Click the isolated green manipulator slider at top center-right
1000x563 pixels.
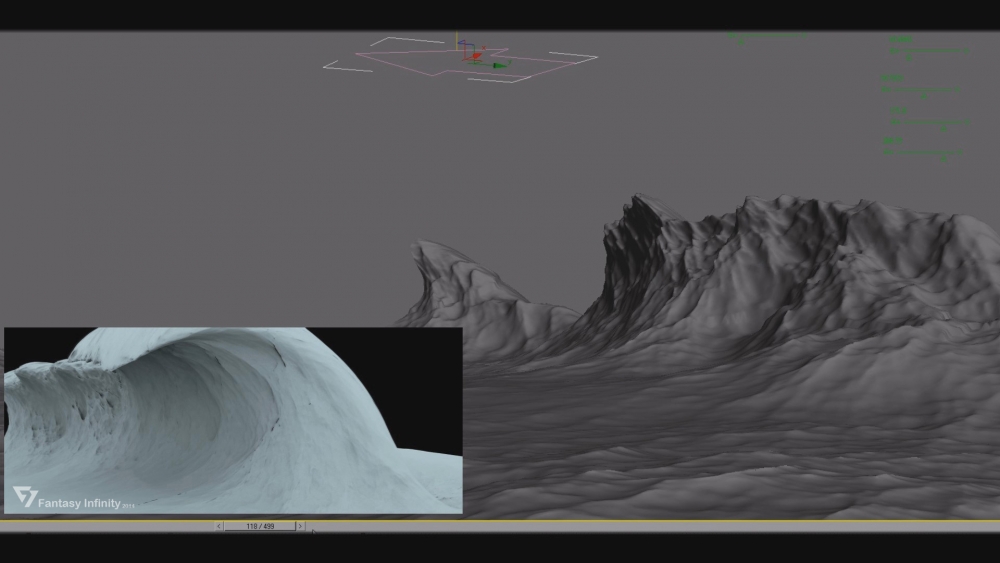pyautogui.click(x=768, y=37)
